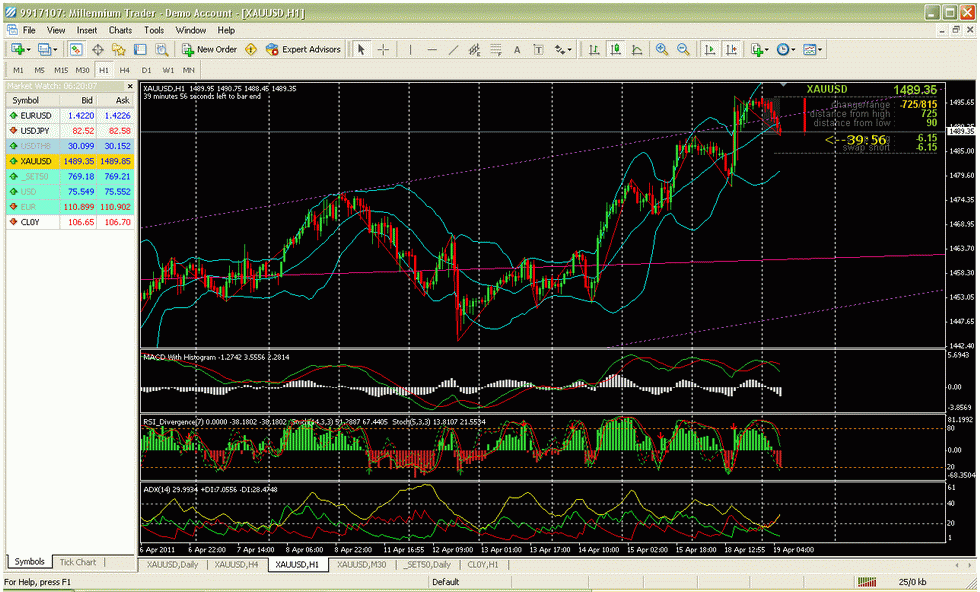Switch timeframe to M1

click(x=18, y=70)
